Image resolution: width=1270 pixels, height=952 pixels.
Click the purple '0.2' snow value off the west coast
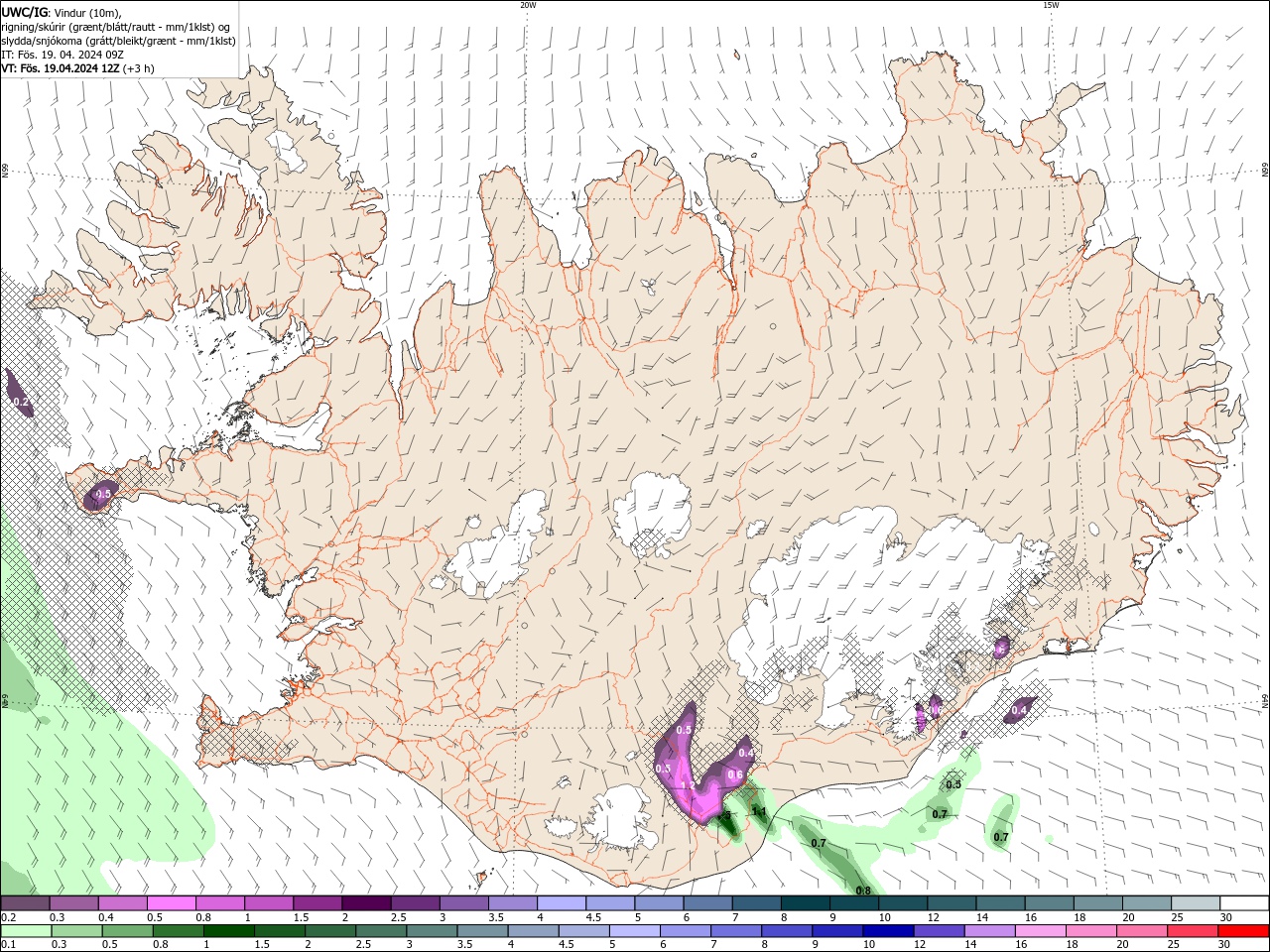click(21, 402)
